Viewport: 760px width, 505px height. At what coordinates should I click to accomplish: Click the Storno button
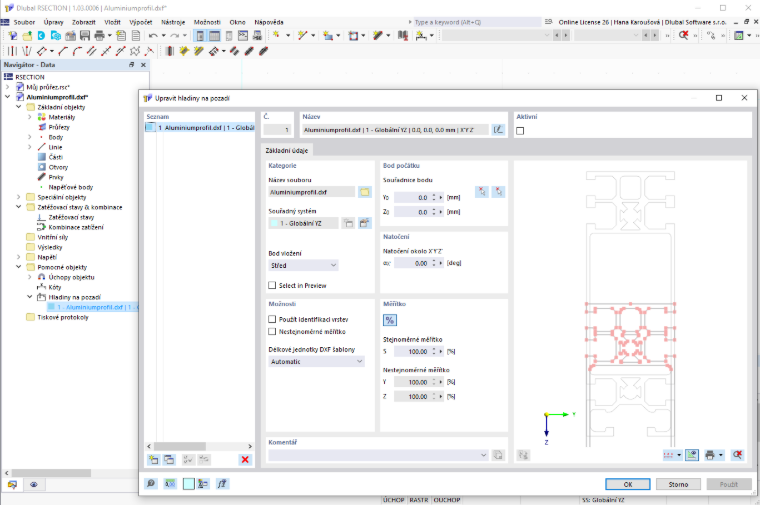pos(678,484)
